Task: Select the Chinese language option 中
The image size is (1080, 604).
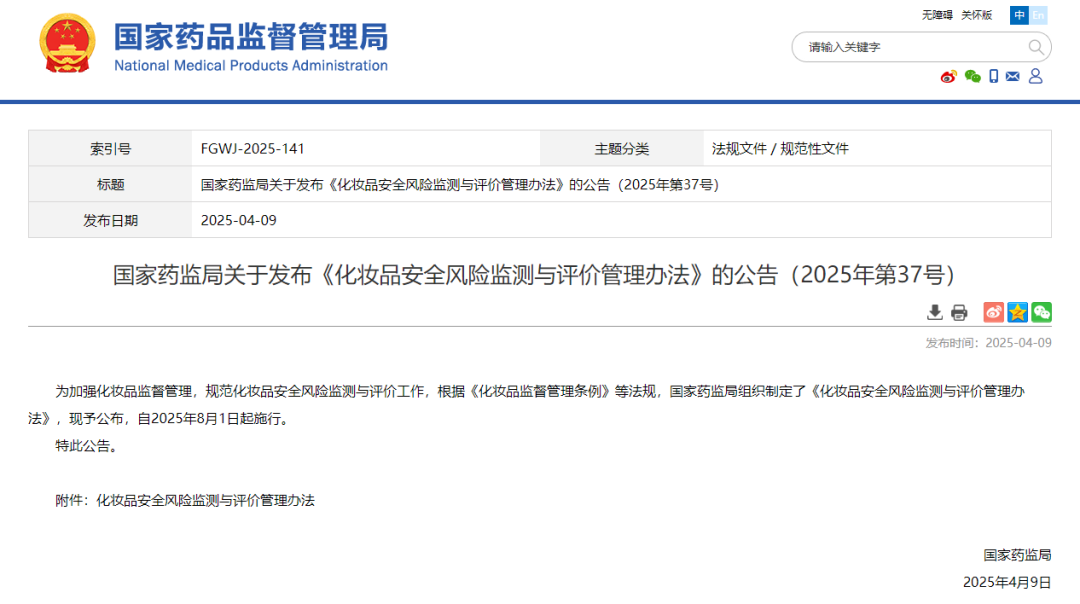Action: tap(1019, 15)
